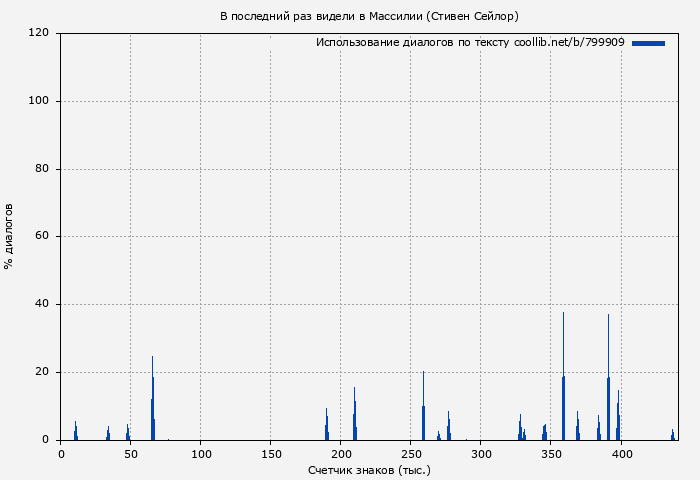Click the x-axis tick label 150

[x=271, y=454]
